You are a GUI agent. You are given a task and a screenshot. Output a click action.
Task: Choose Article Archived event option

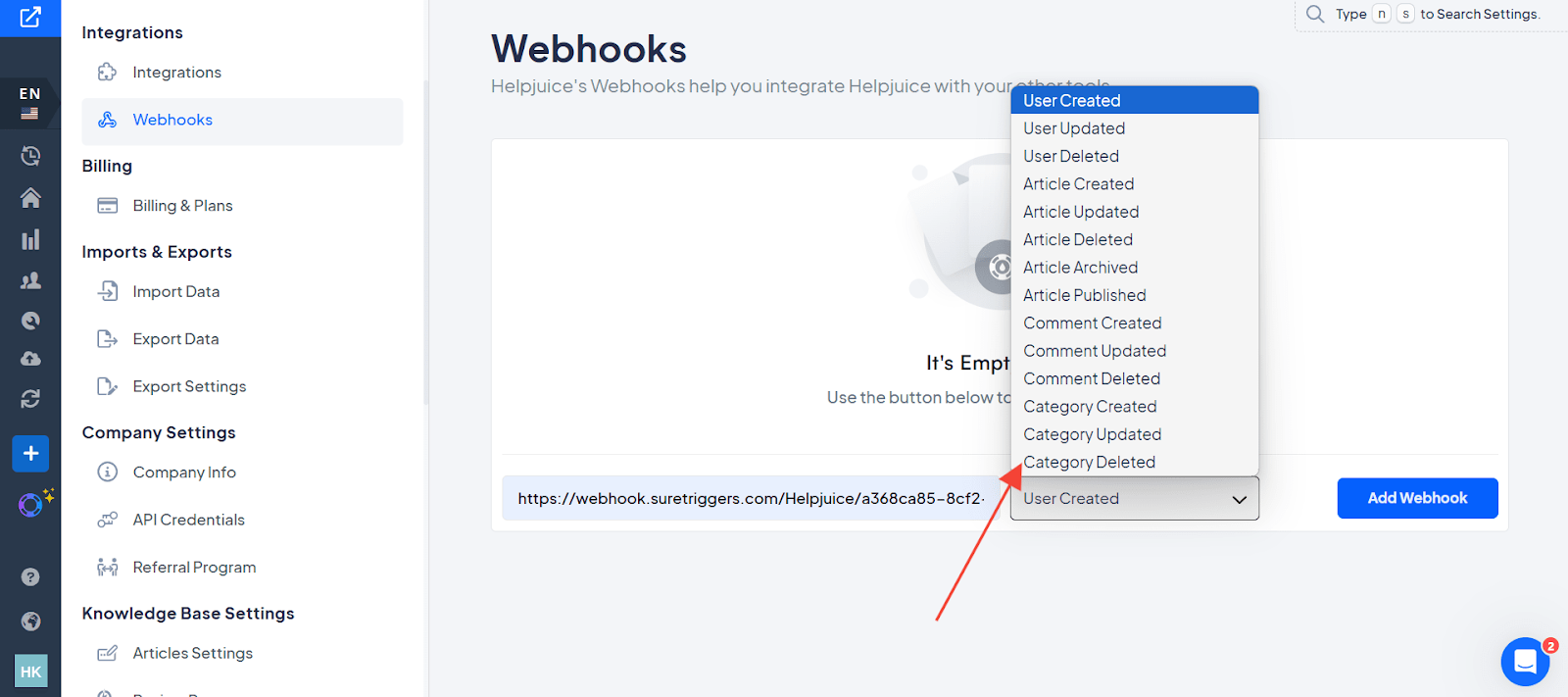[1135, 268]
